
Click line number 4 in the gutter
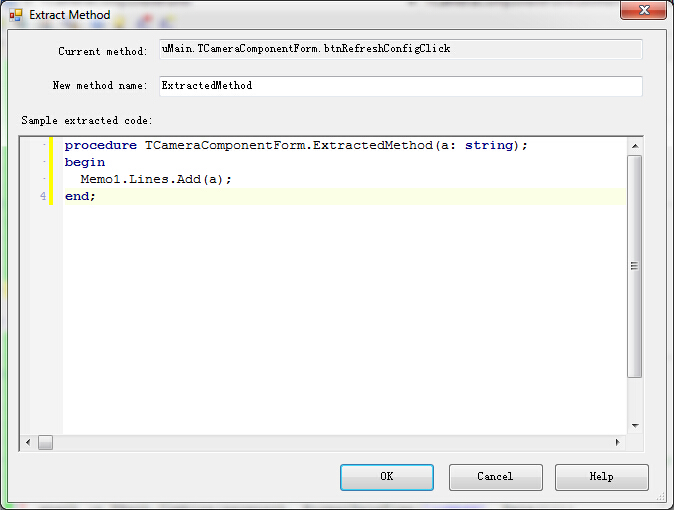coord(43,197)
